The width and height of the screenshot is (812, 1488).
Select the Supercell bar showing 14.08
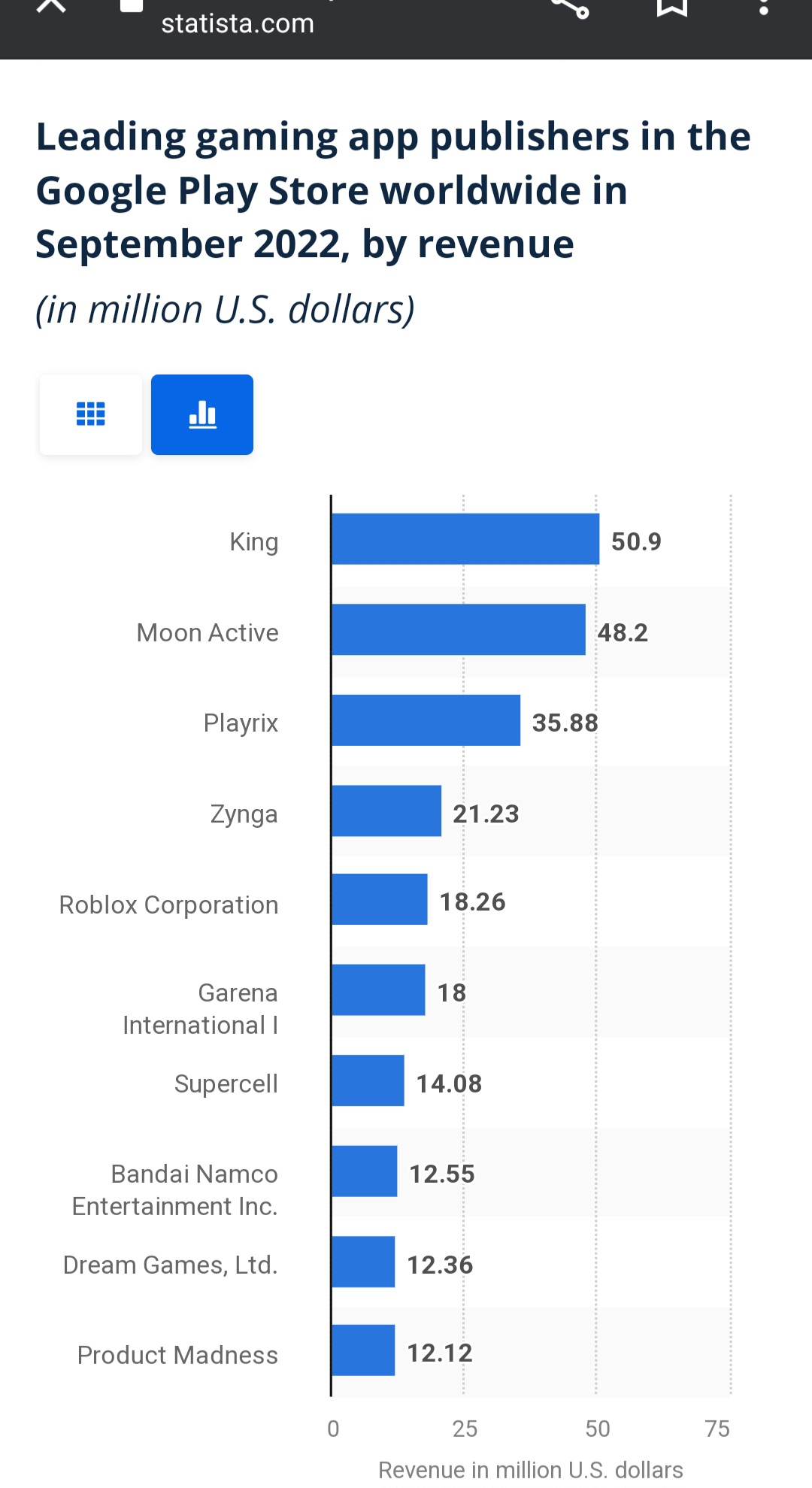pos(368,1080)
